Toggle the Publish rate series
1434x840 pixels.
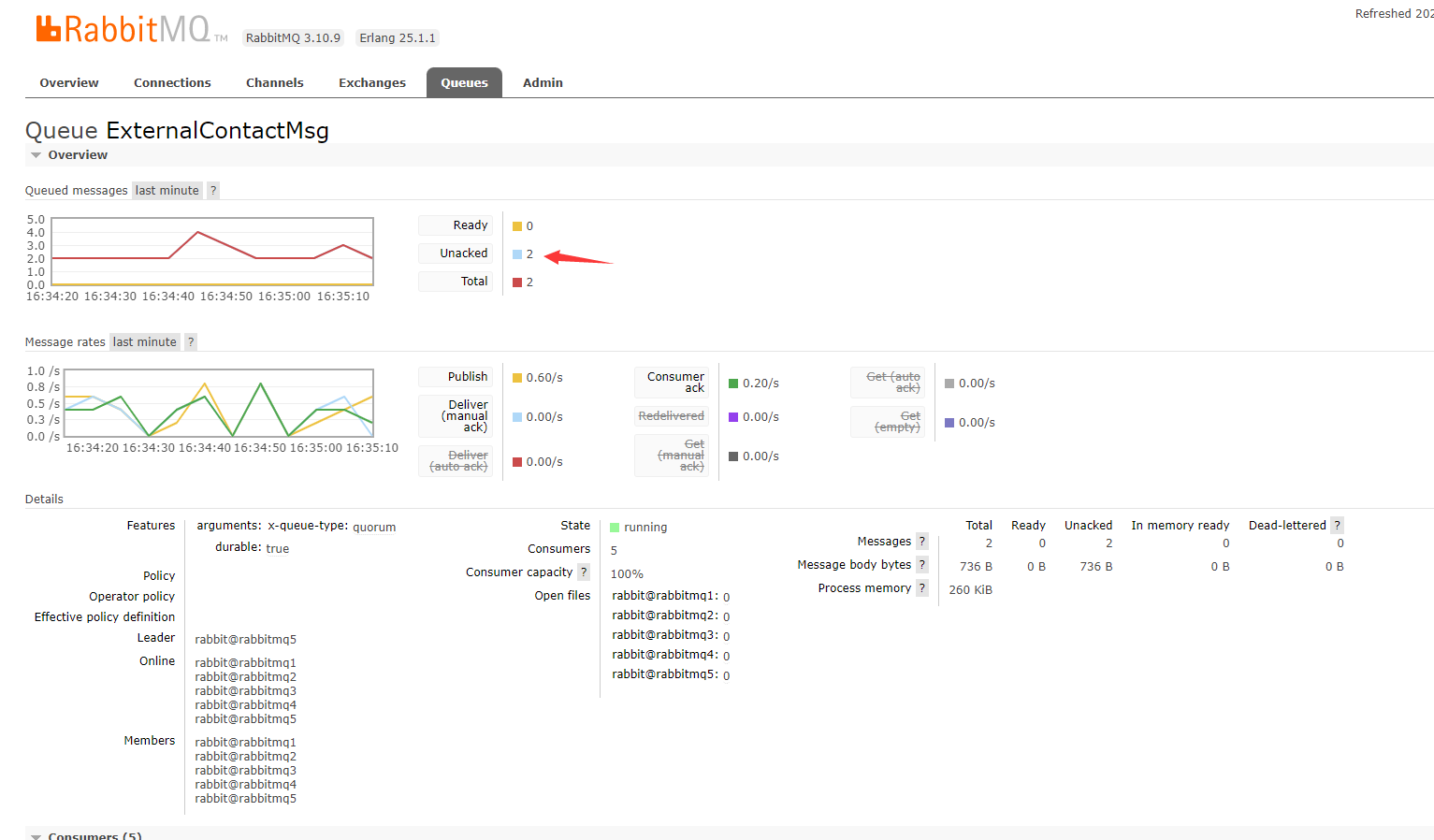pyautogui.click(x=455, y=376)
